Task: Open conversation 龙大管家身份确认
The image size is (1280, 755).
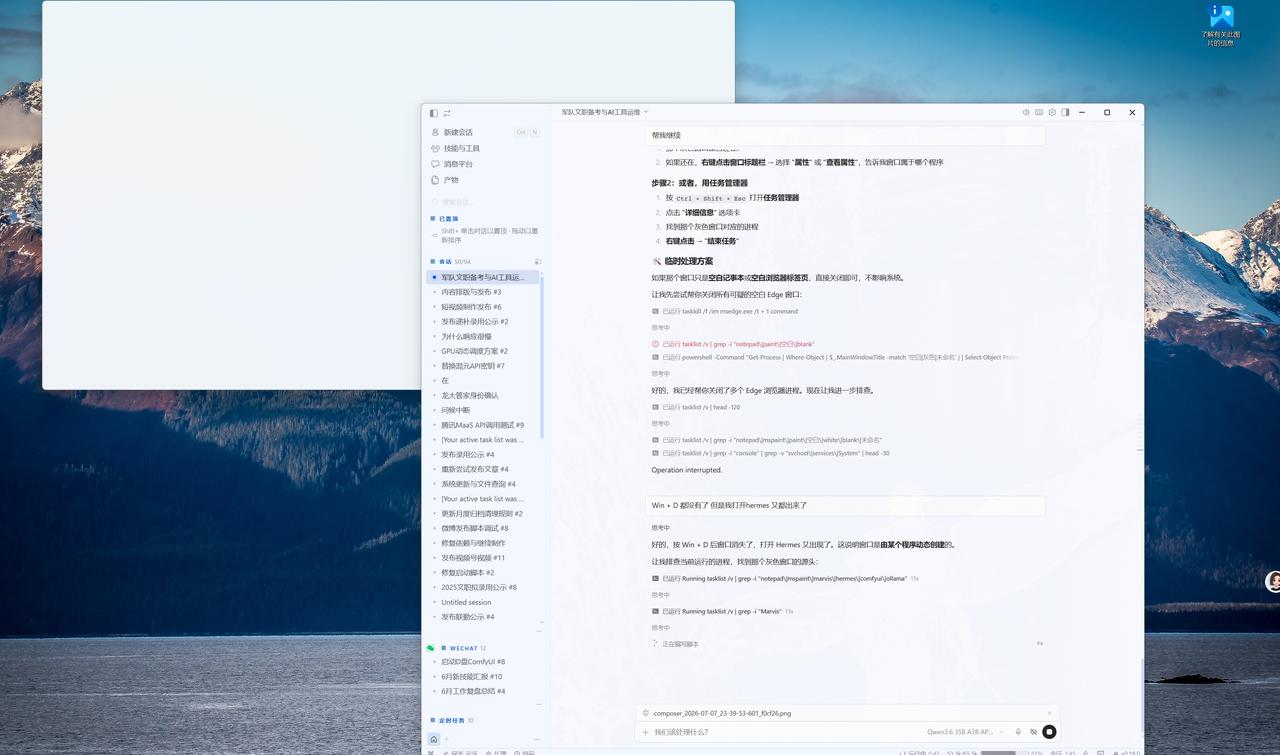Action: click(x=484, y=395)
